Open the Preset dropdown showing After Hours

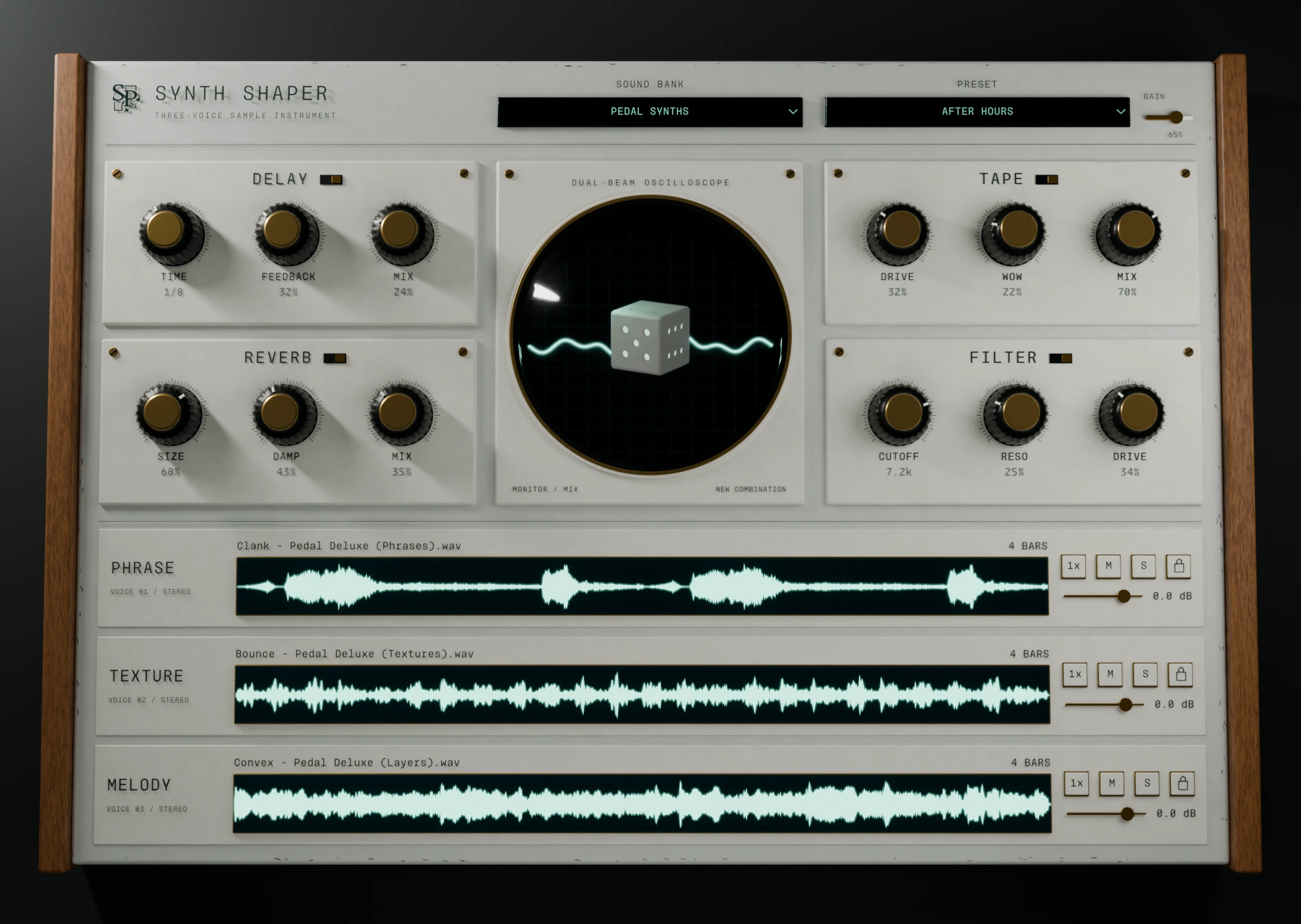pos(977,112)
